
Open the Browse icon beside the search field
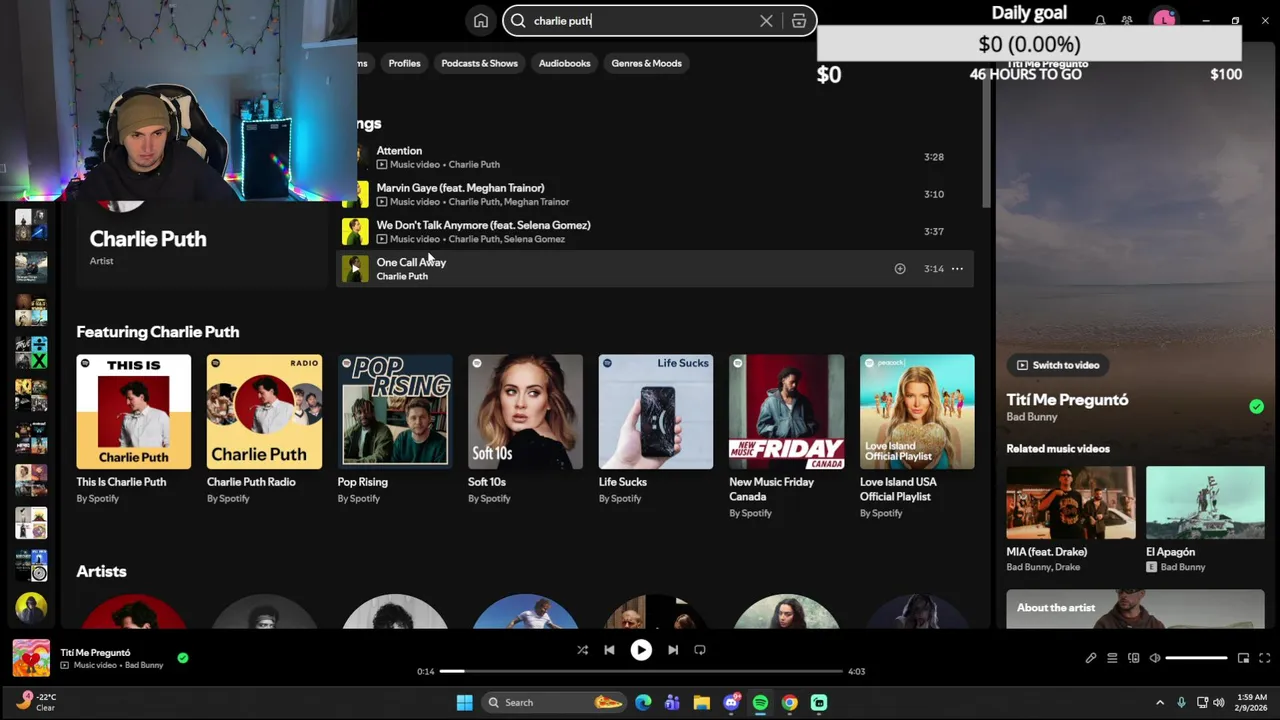coord(799,21)
